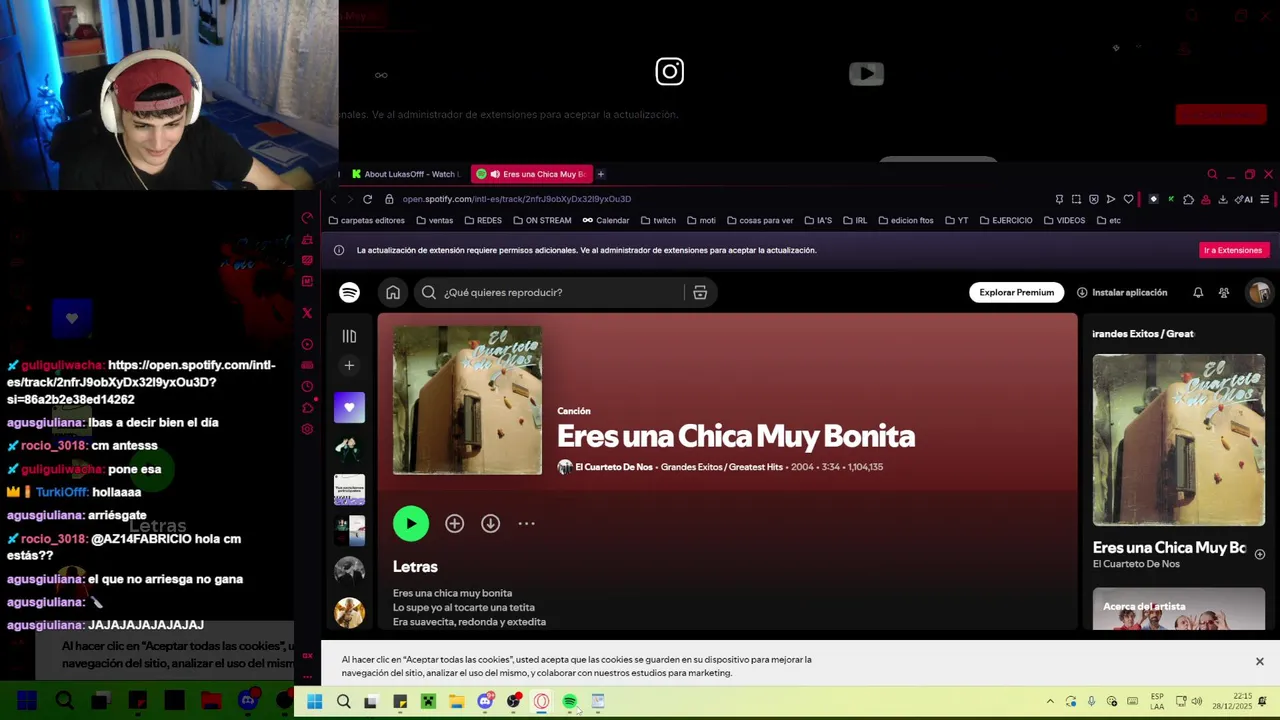Click the heart bookmark icon in address bar
1280x720 pixels.
click(1129, 199)
